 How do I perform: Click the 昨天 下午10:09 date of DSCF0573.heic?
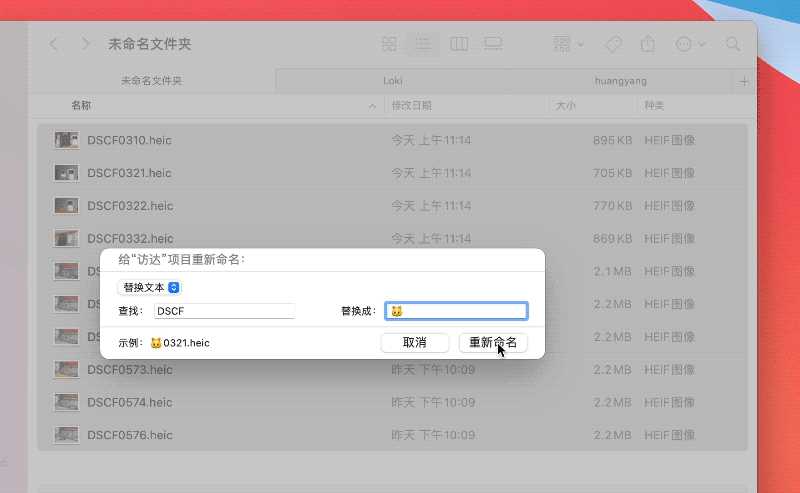tap(433, 369)
